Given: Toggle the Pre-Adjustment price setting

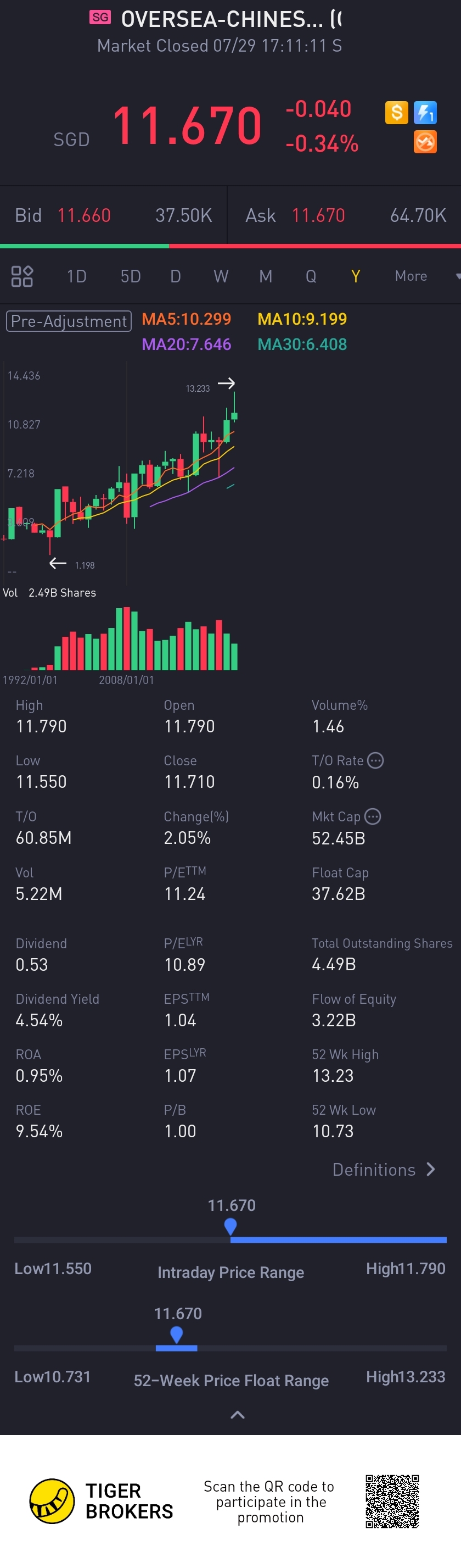Looking at the screenshot, I should (69, 321).
